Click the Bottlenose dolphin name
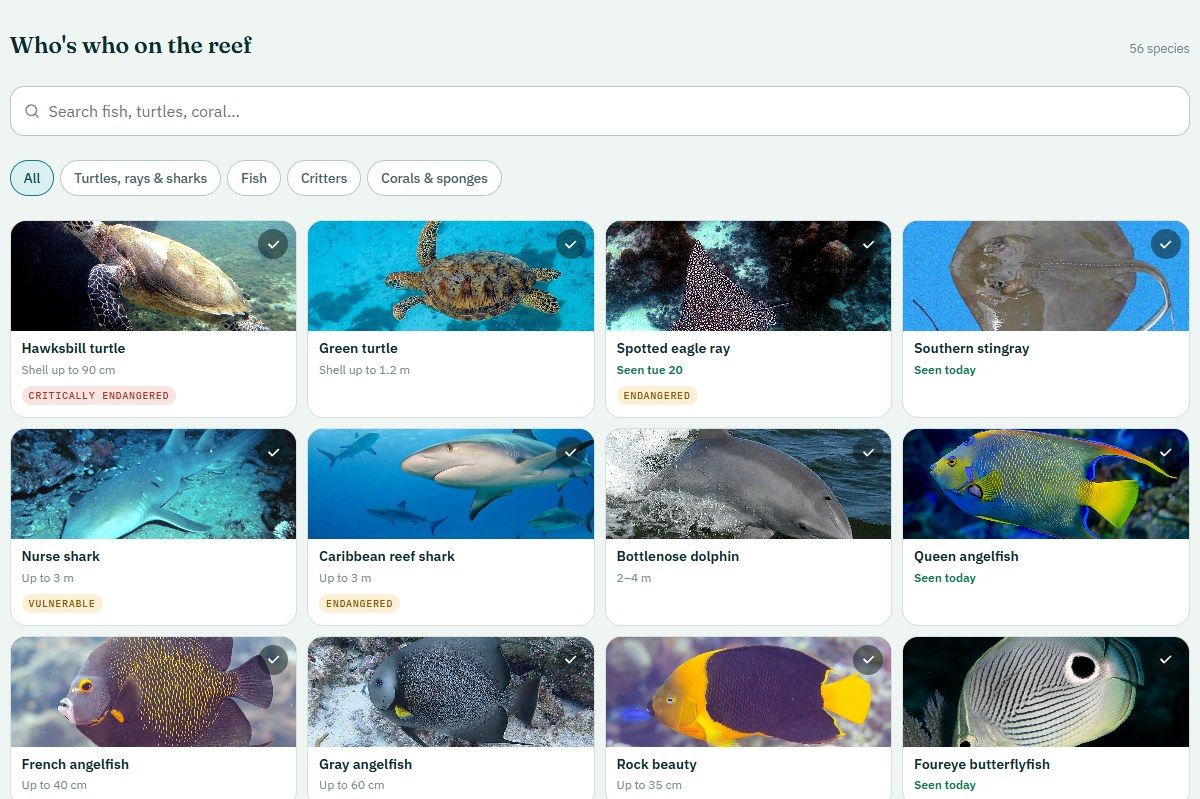 [678, 556]
